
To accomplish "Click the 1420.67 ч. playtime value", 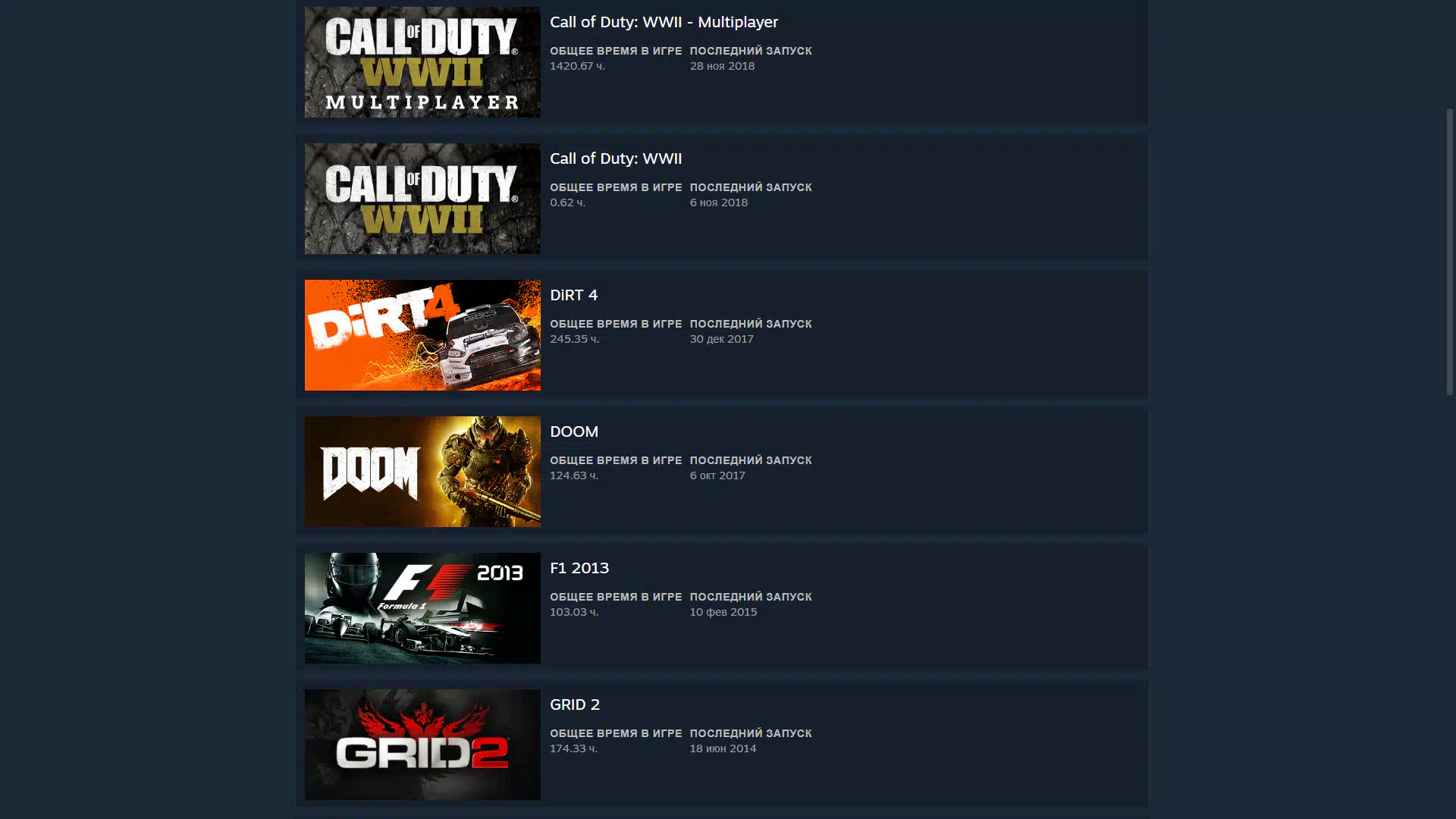I will [x=577, y=66].
